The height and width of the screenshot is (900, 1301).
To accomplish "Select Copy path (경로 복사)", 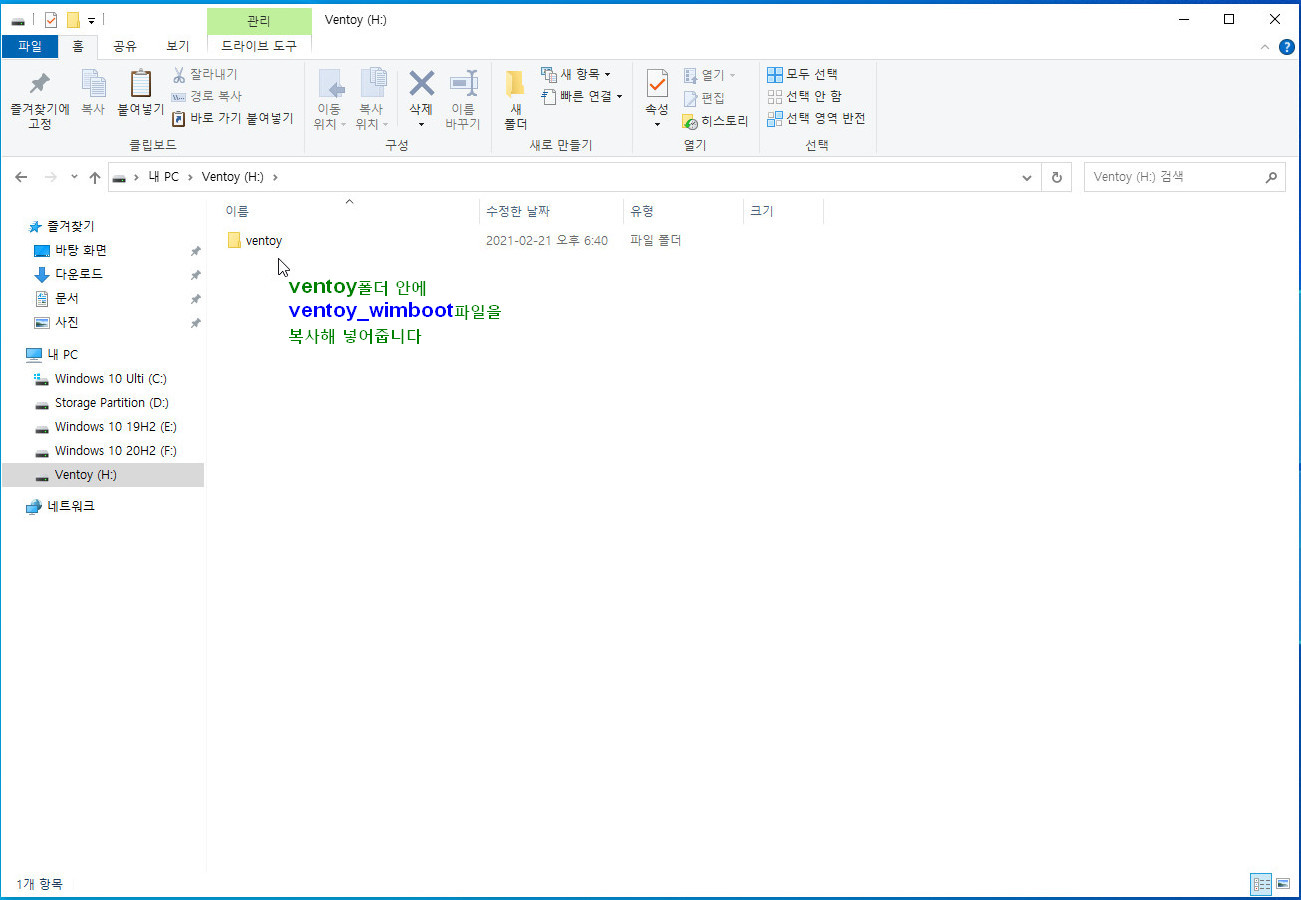I will [x=206, y=96].
